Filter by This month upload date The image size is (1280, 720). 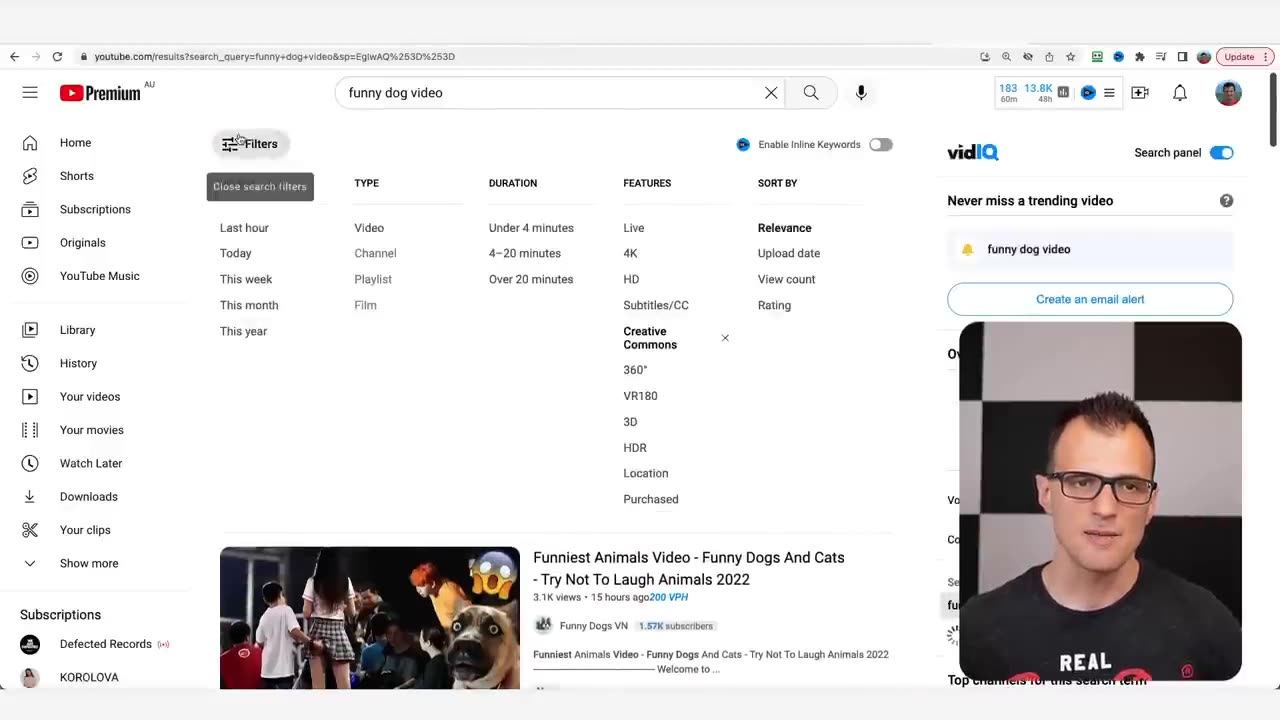pos(249,306)
